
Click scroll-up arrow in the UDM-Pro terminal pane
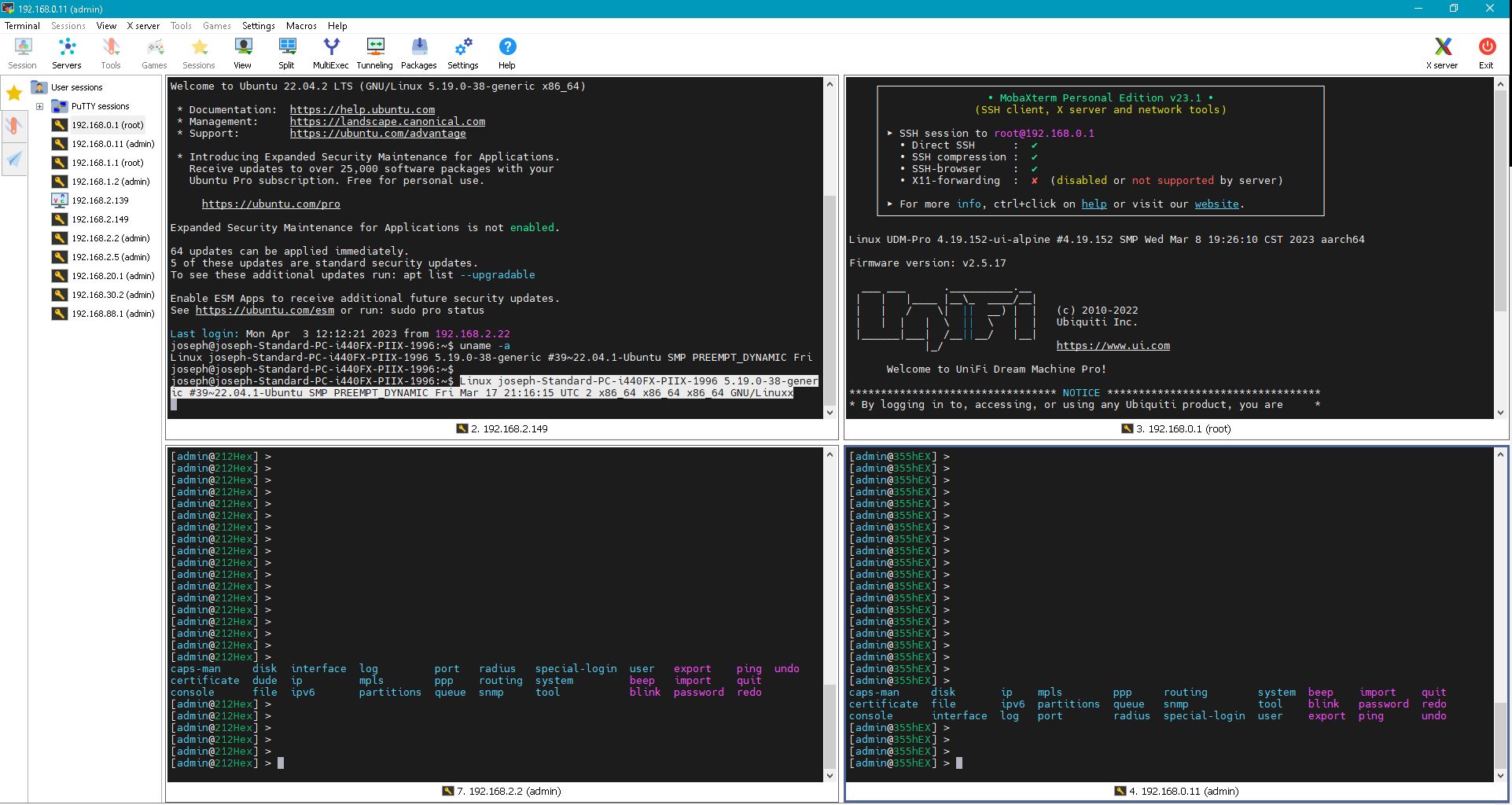[x=1500, y=84]
